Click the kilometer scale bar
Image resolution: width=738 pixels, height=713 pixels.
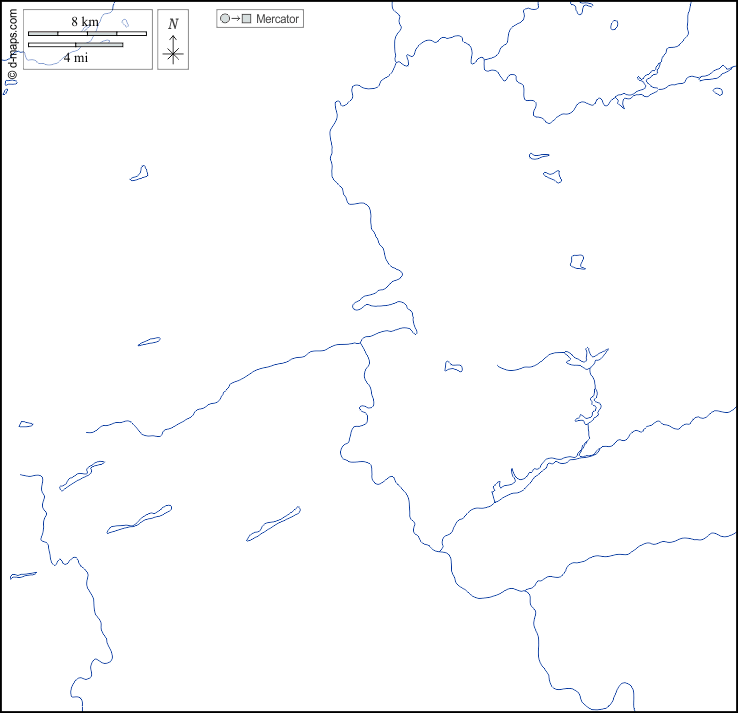coord(87,34)
